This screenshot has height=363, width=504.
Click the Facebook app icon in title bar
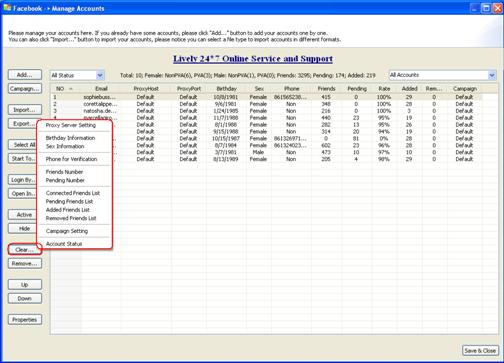click(7, 8)
